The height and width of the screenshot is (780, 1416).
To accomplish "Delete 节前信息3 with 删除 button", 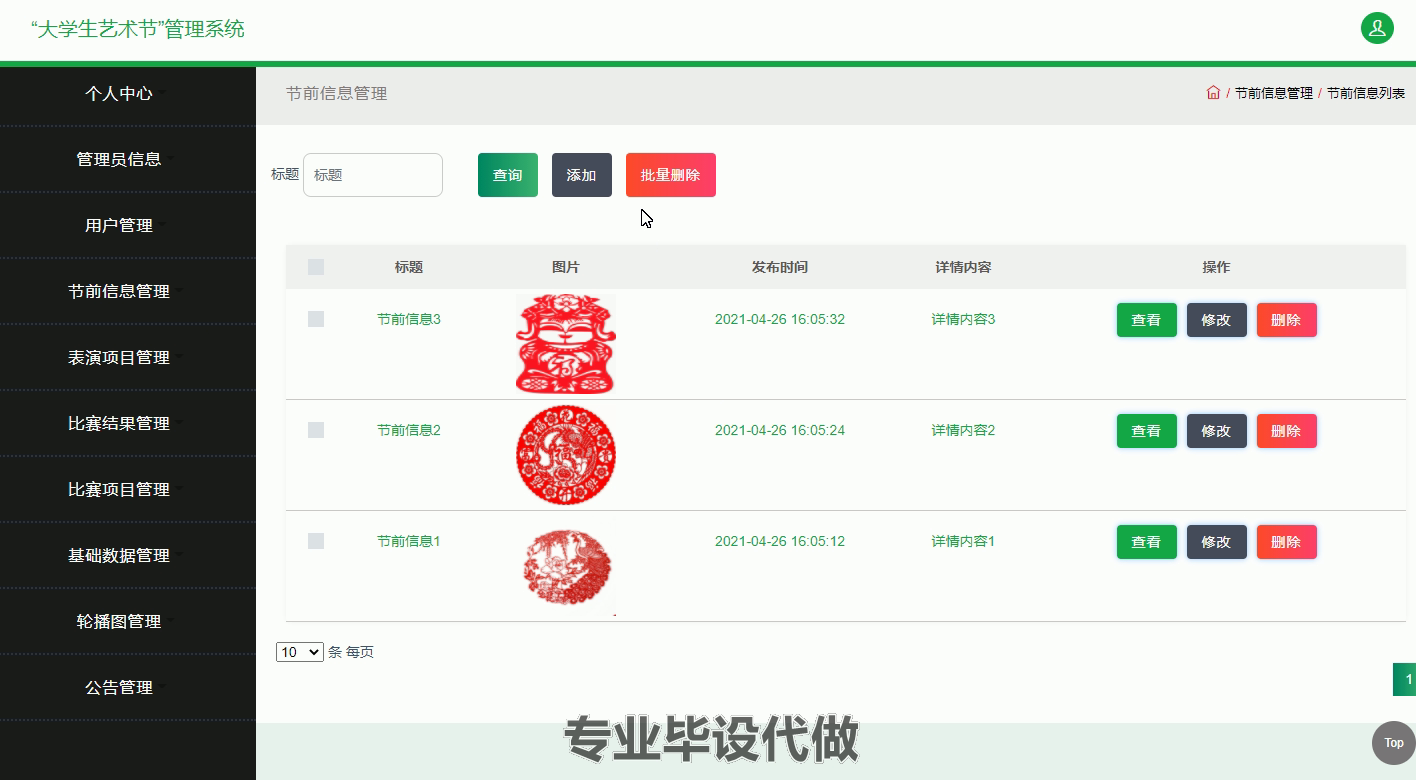I will [x=1287, y=320].
